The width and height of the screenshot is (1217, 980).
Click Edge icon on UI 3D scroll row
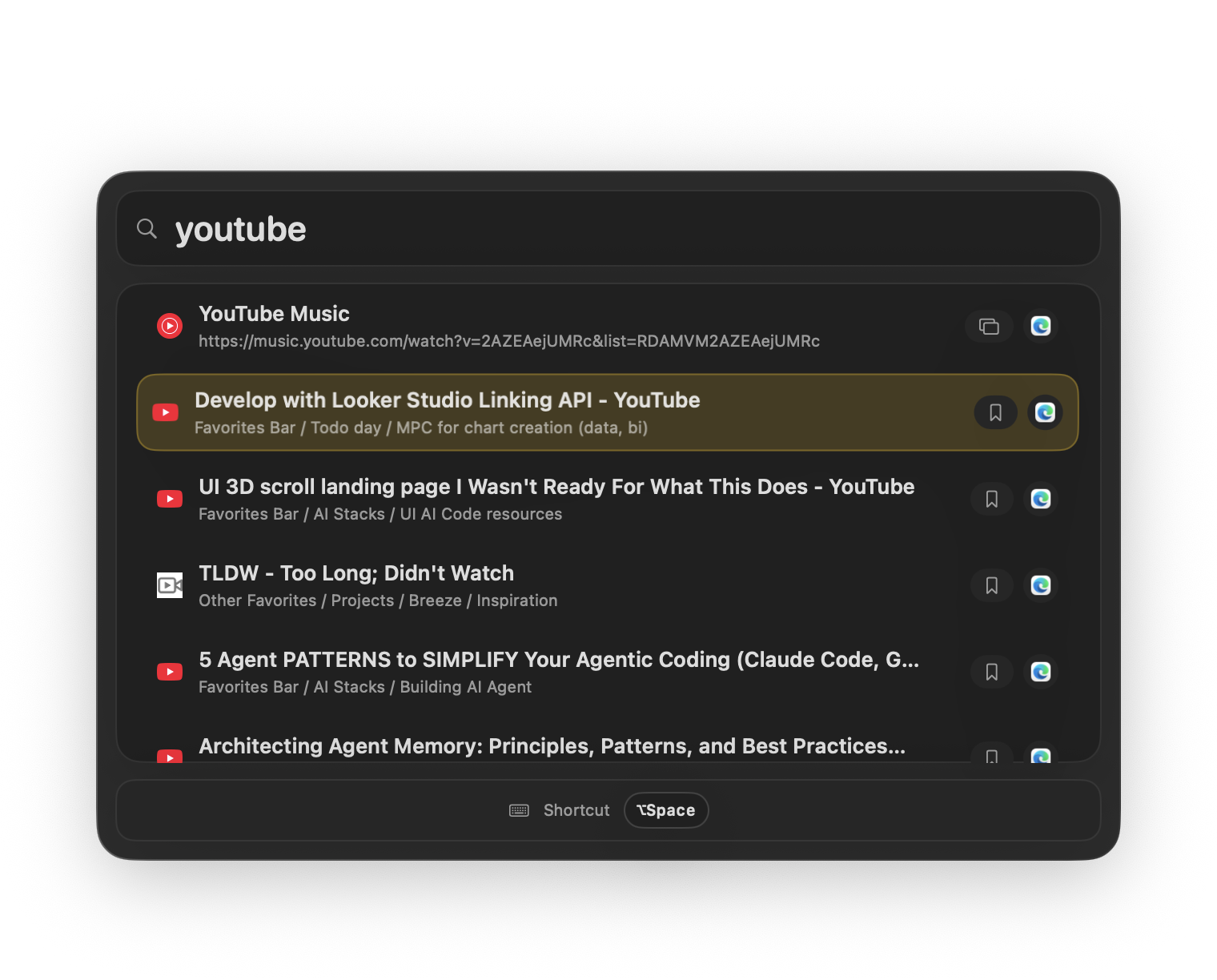point(1041,499)
